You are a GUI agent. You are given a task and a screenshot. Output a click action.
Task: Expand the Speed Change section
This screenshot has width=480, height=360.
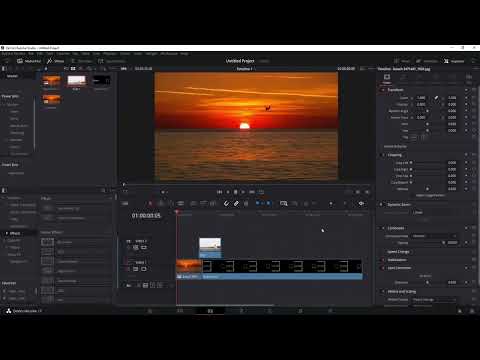(398, 252)
